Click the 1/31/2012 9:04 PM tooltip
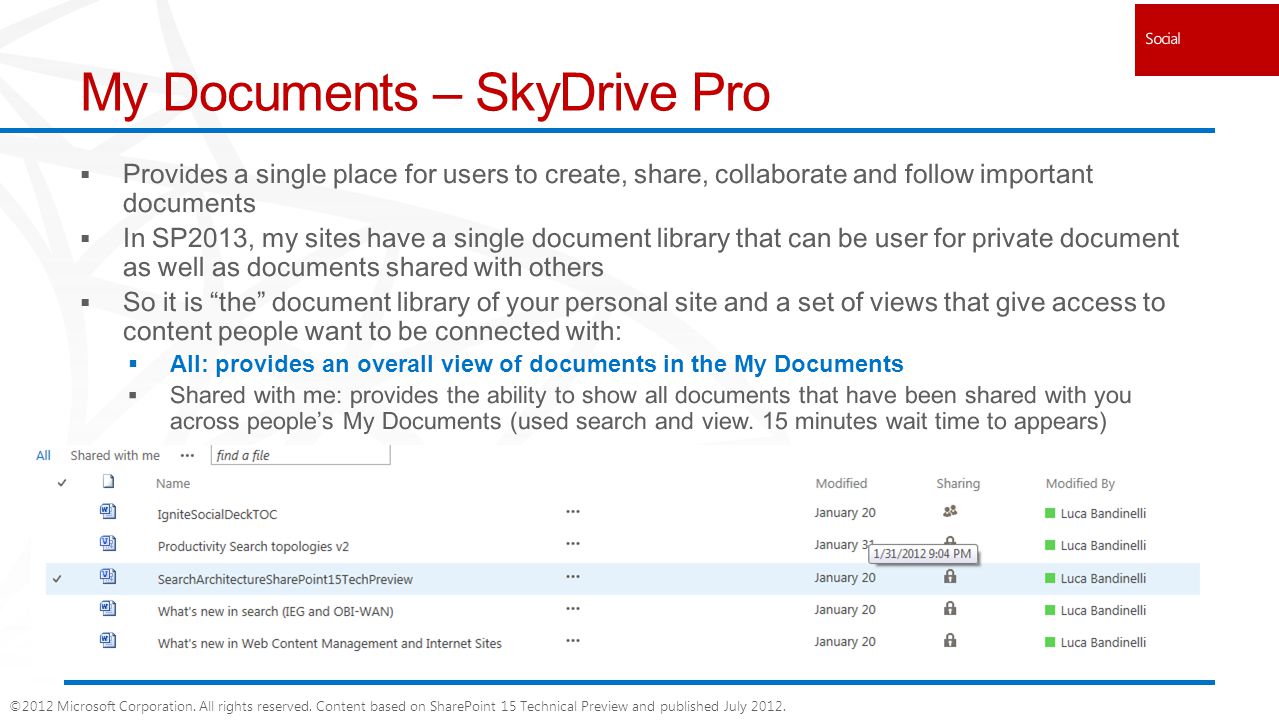1279x720 pixels. 923,553
